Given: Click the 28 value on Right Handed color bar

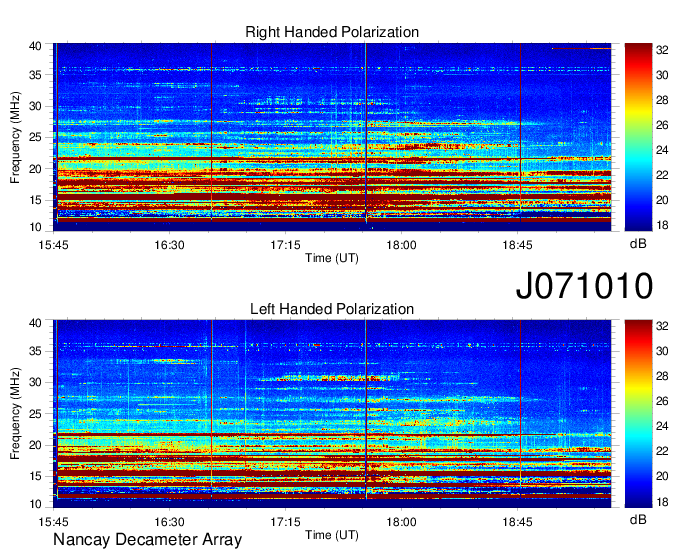Looking at the screenshot, I should click(x=662, y=100).
